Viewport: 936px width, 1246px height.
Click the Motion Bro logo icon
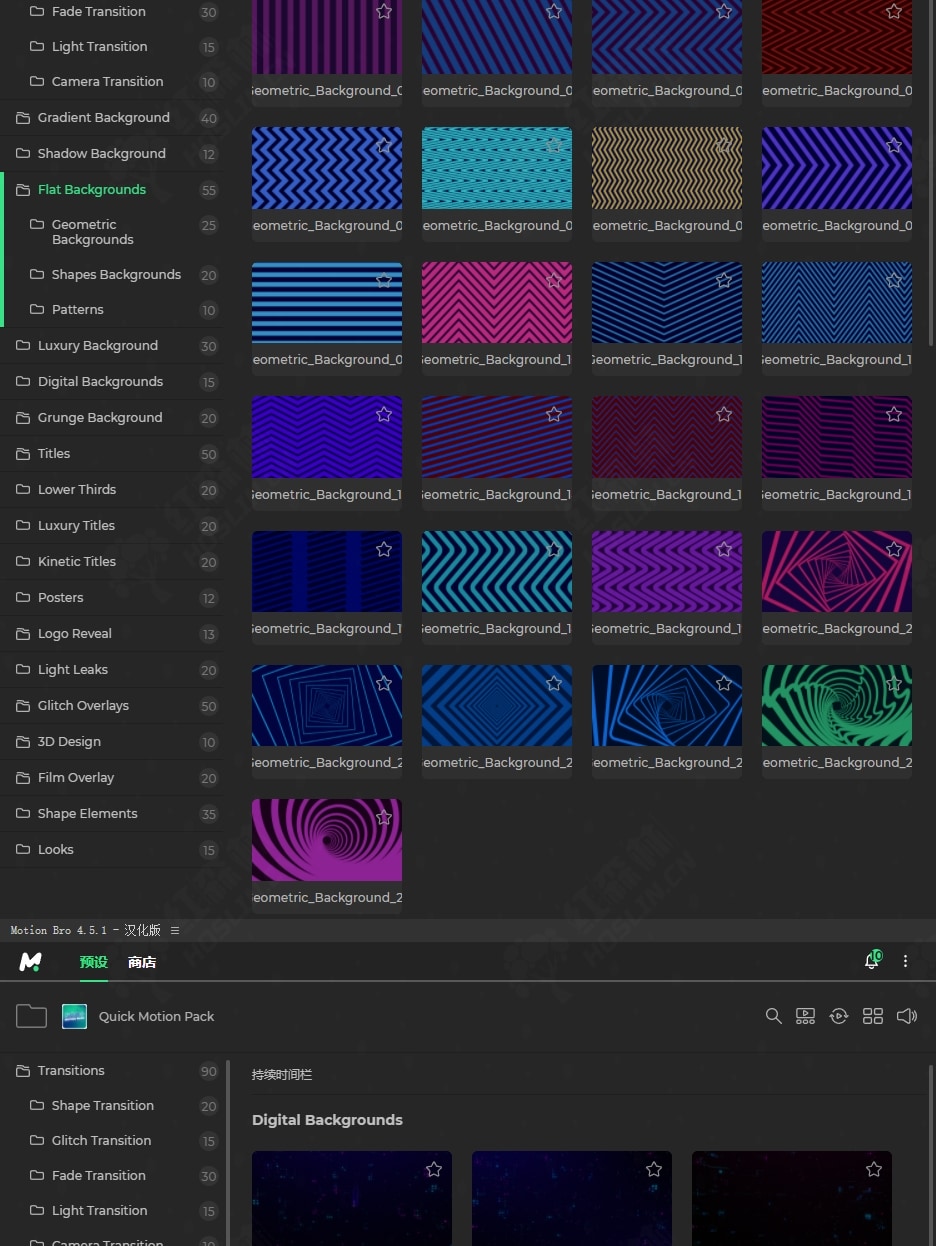(31, 962)
